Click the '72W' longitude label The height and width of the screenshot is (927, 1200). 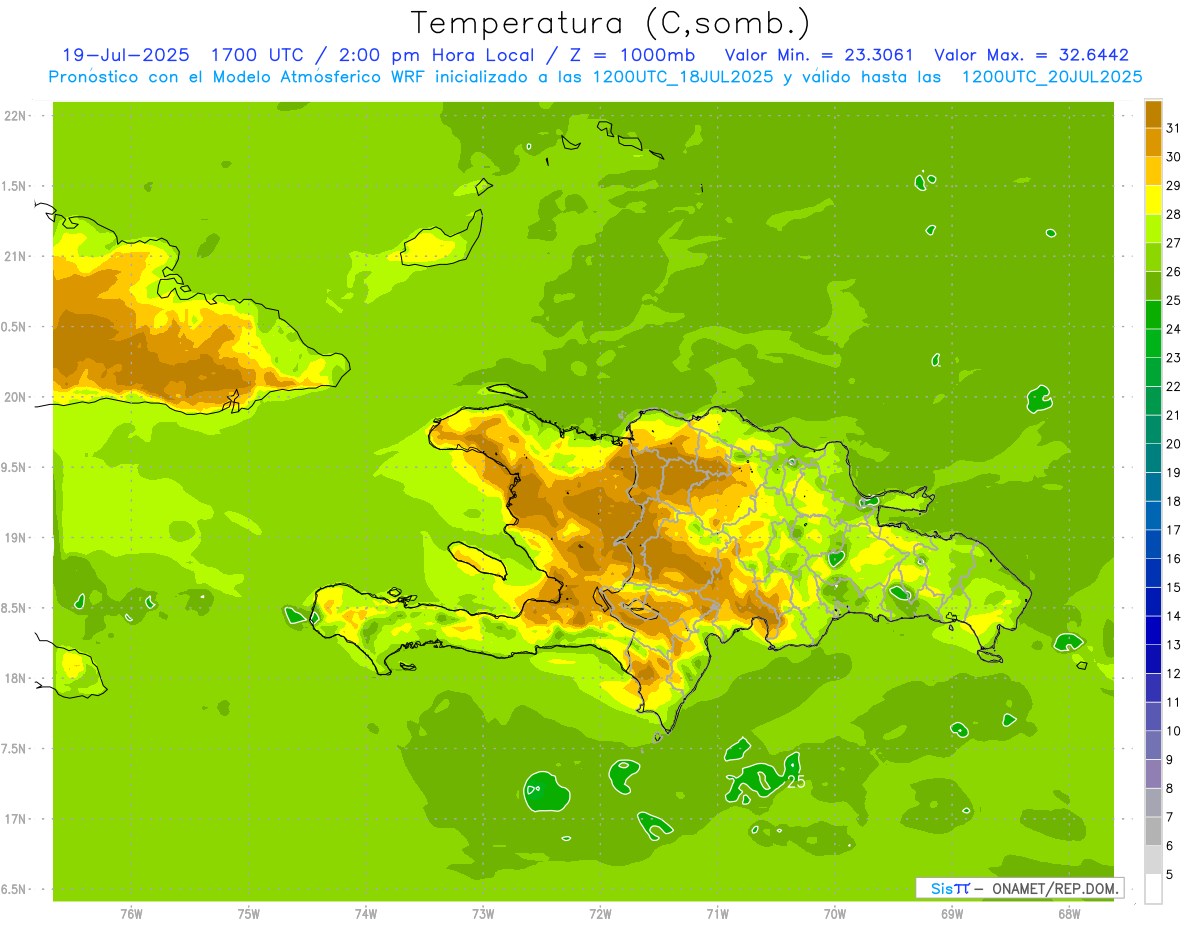pyautogui.click(x=600, y=914)
